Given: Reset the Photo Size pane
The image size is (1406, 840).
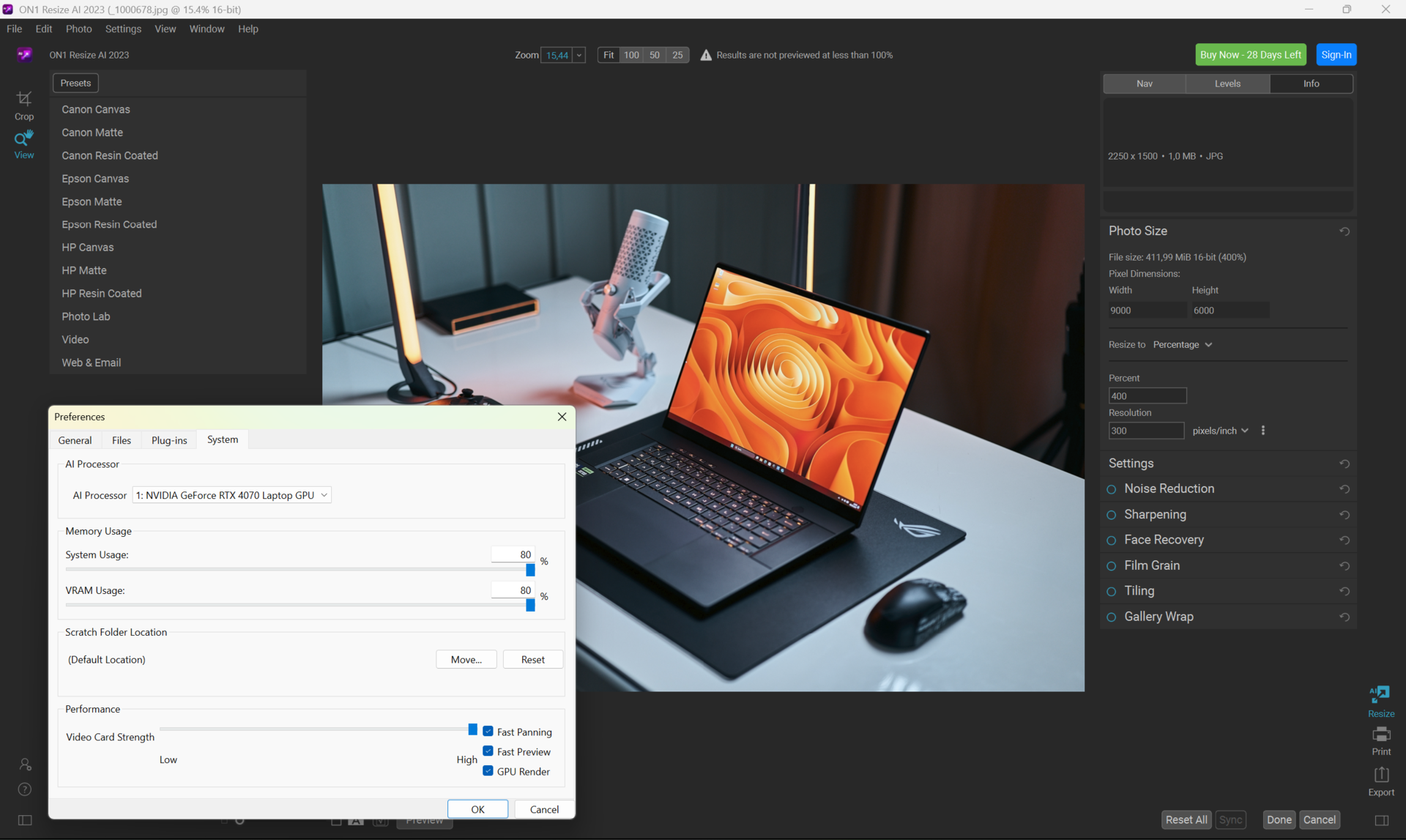Looking at the screenshot, I should (1344, 231).
